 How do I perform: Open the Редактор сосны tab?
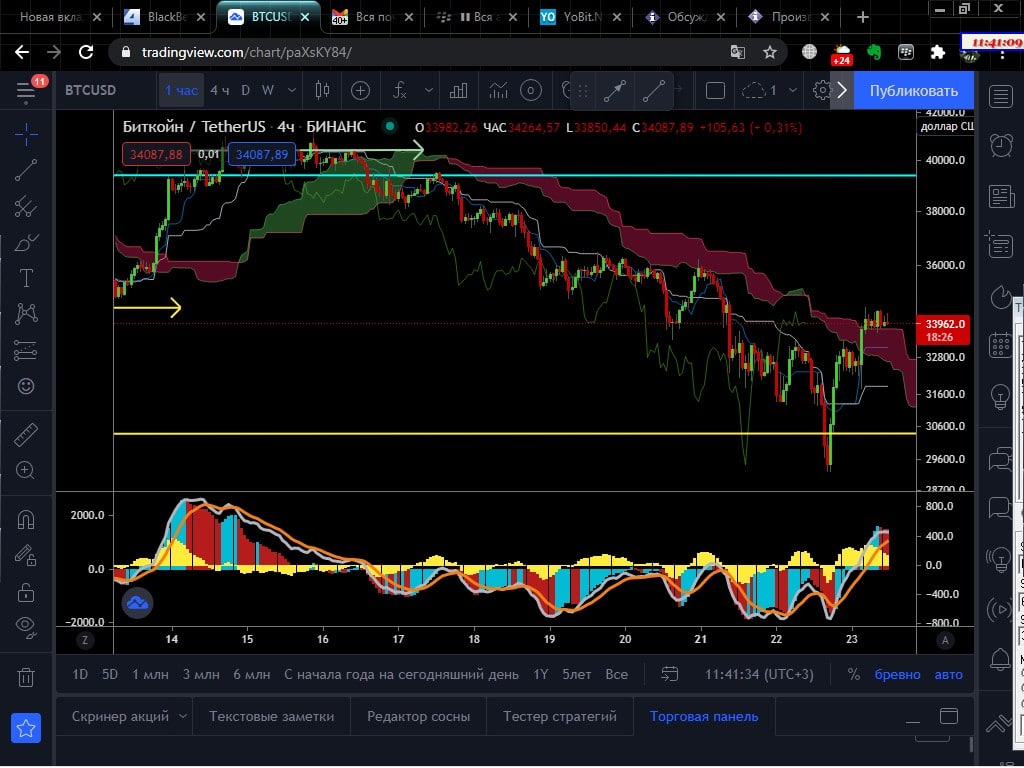point(419,717)
